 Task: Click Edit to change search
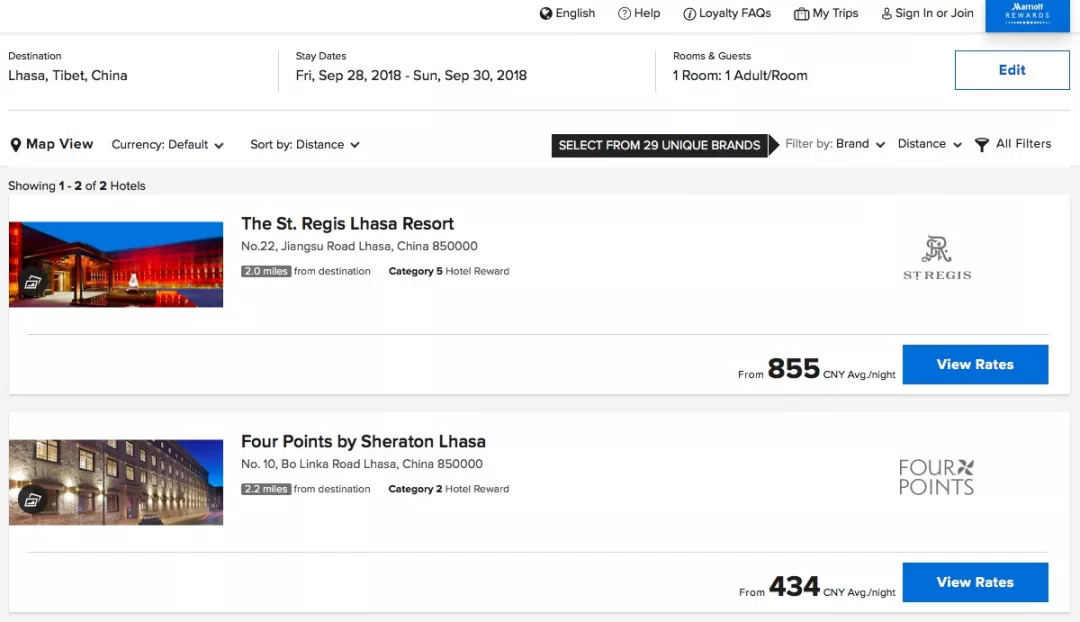pos(1011,70)
